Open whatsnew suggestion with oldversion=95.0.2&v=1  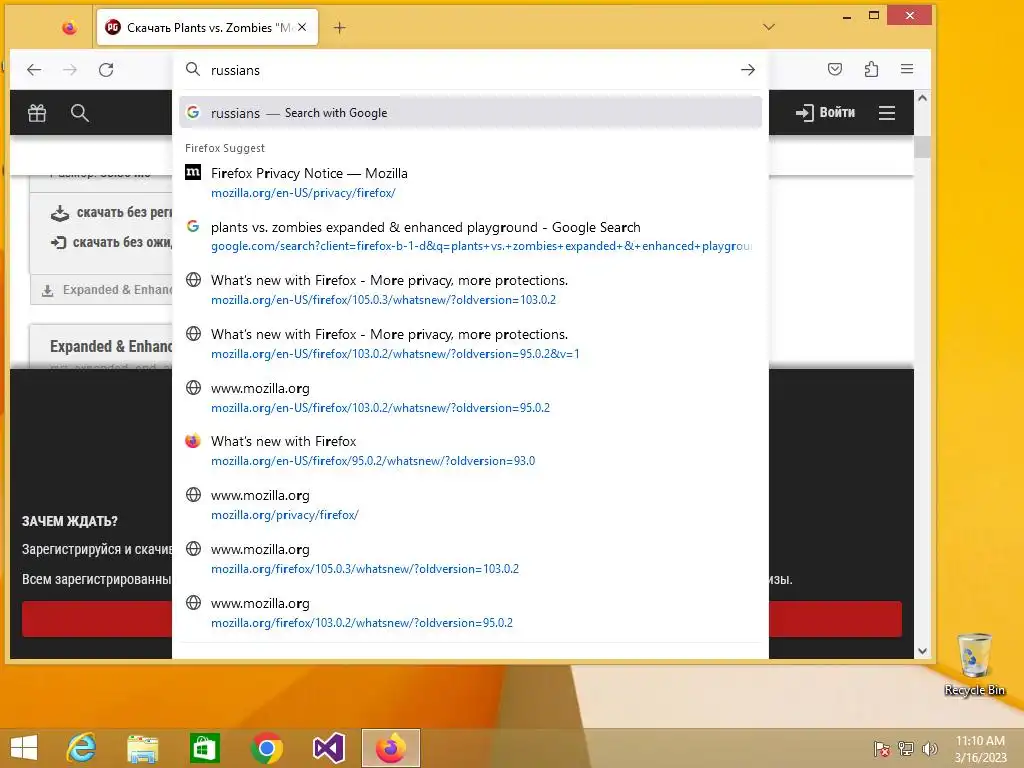coord(470,344)
